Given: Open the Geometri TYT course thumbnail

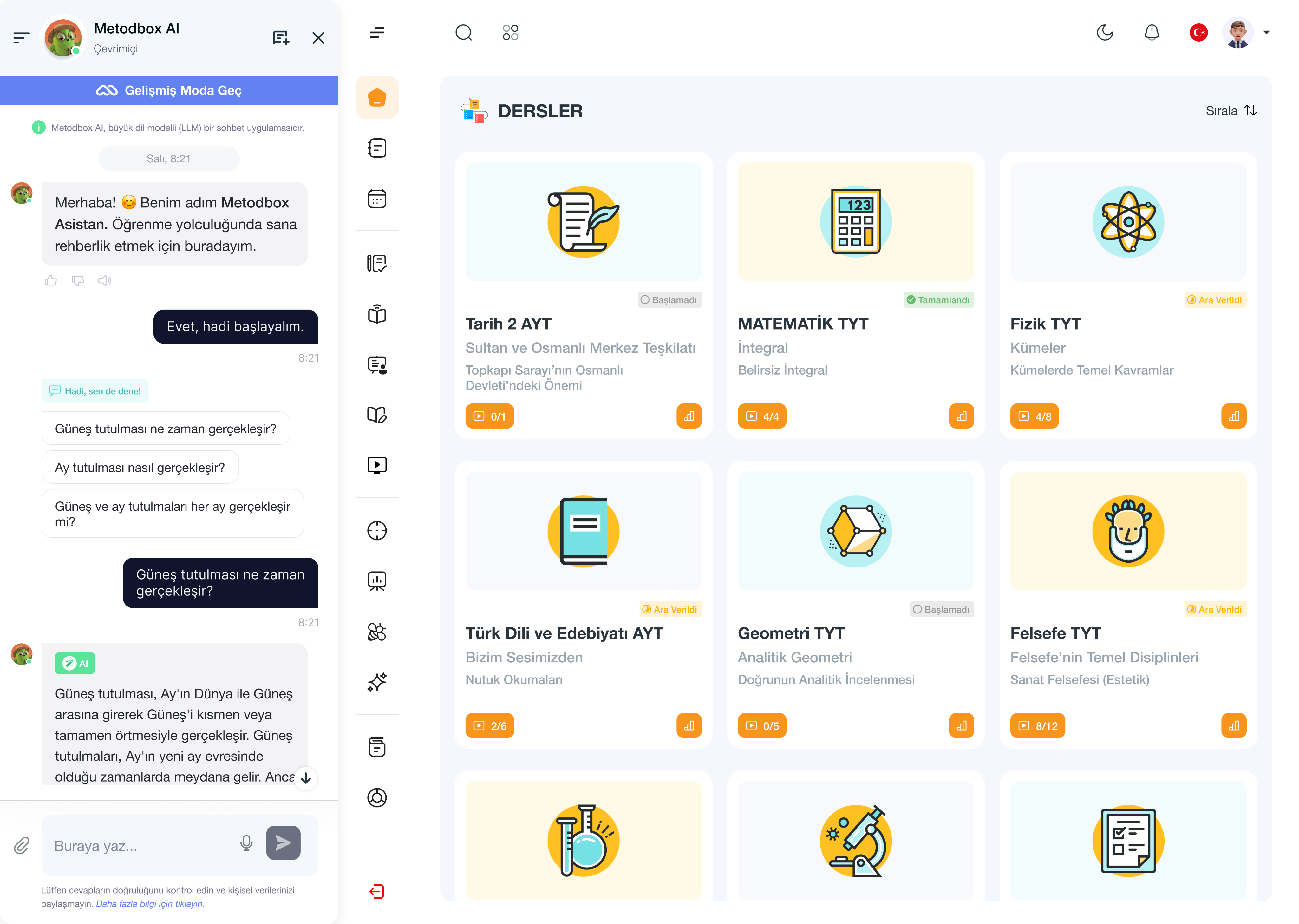Looking at the screenshot, I should pyautogui.click(x=855, y=531).
